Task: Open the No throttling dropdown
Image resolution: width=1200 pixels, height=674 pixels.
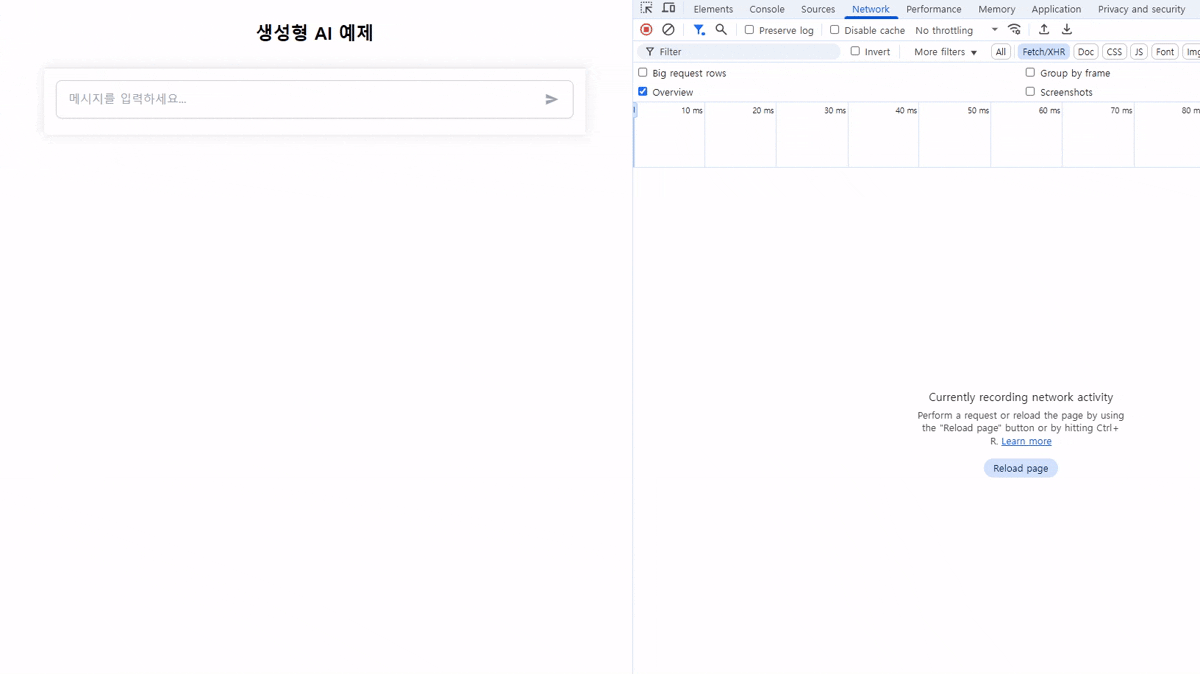Action: 944,30
